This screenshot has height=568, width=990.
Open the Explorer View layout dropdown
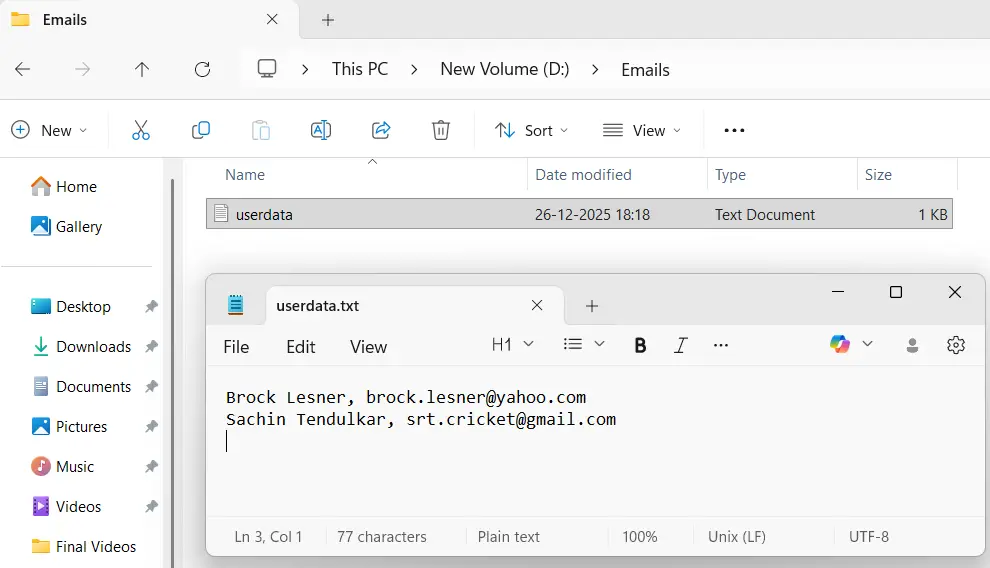coord(642,131)
